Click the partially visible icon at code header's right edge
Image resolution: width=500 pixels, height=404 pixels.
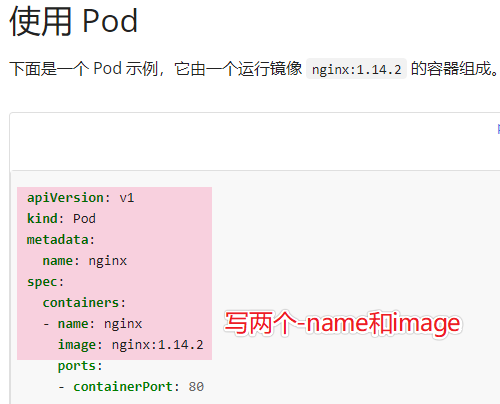coord(498,129)
